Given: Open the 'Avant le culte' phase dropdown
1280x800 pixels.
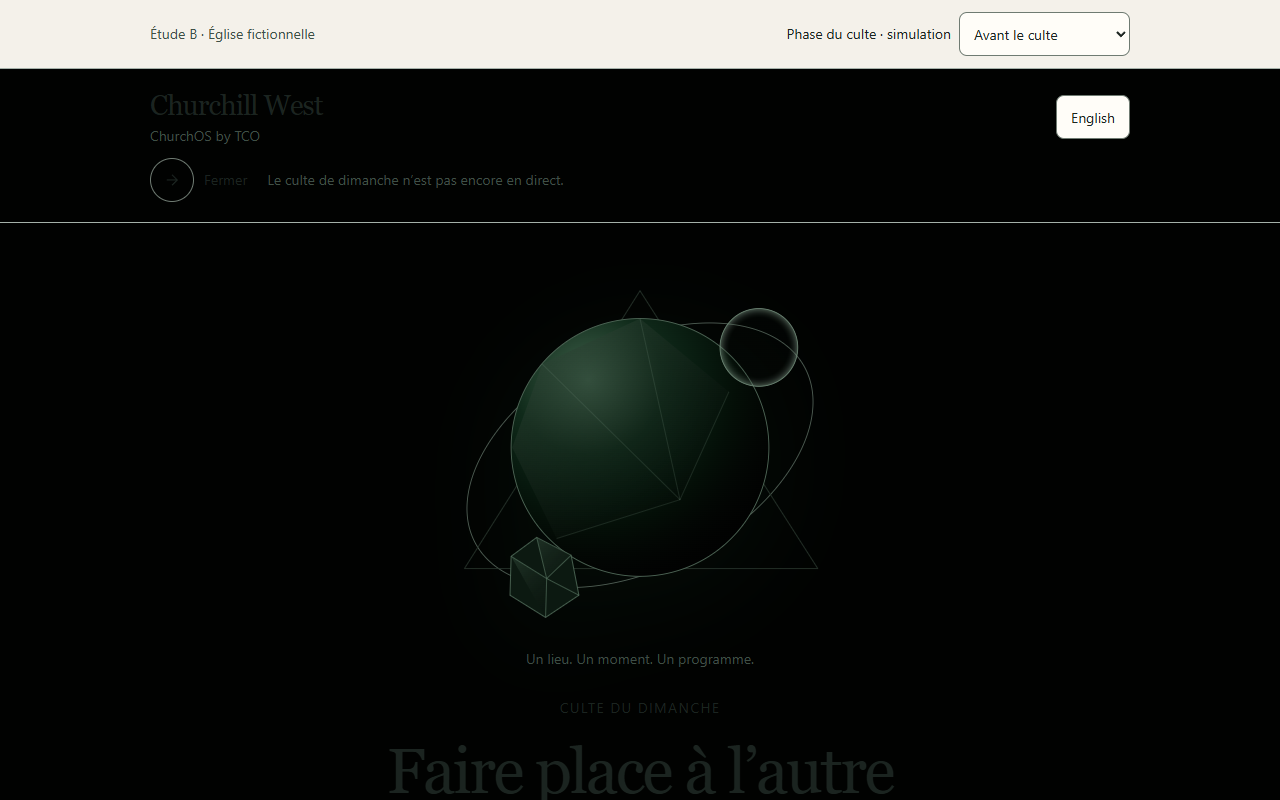Looking at the screenshot, I should [x=1044, y=34].
